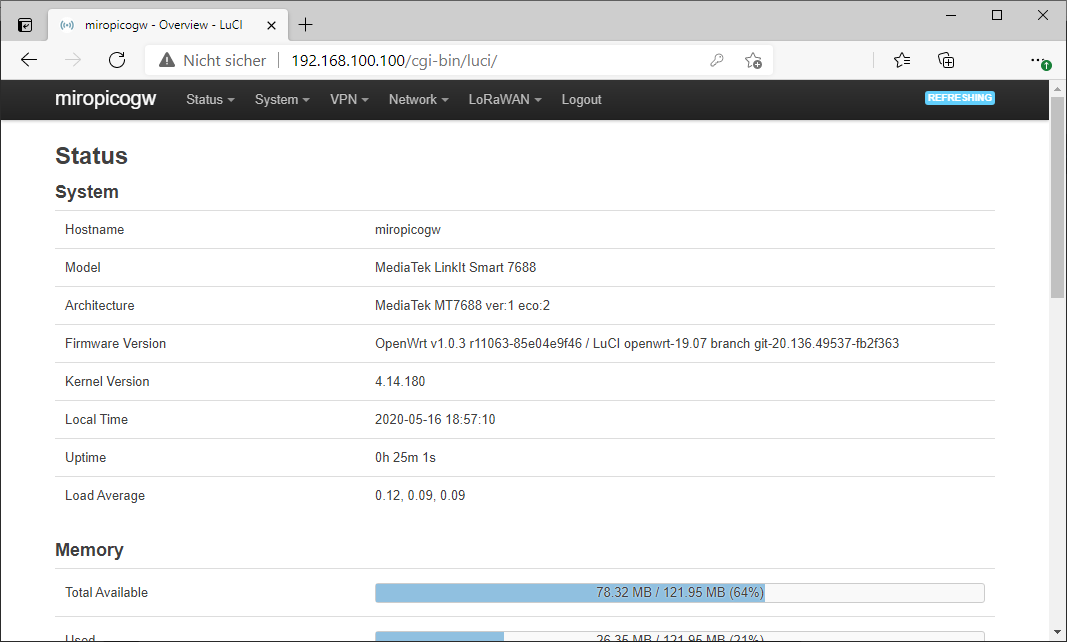The height and width of the screenshot is (642, 1067).
Task: Add this page to favorites star icon
Action: coord(753,60)
